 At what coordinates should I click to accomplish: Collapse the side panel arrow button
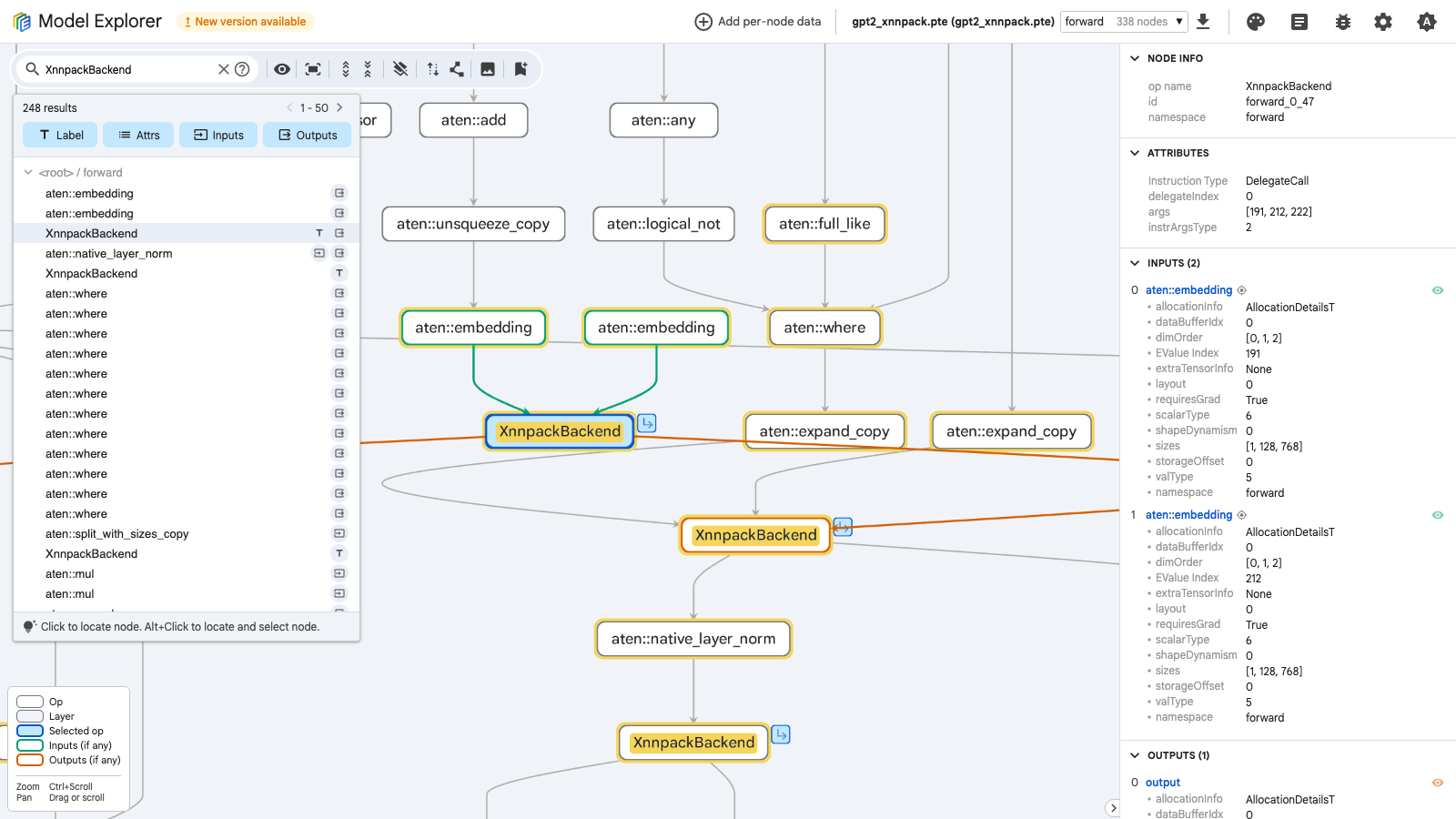pyautogui.click(x=1112, y=808)
